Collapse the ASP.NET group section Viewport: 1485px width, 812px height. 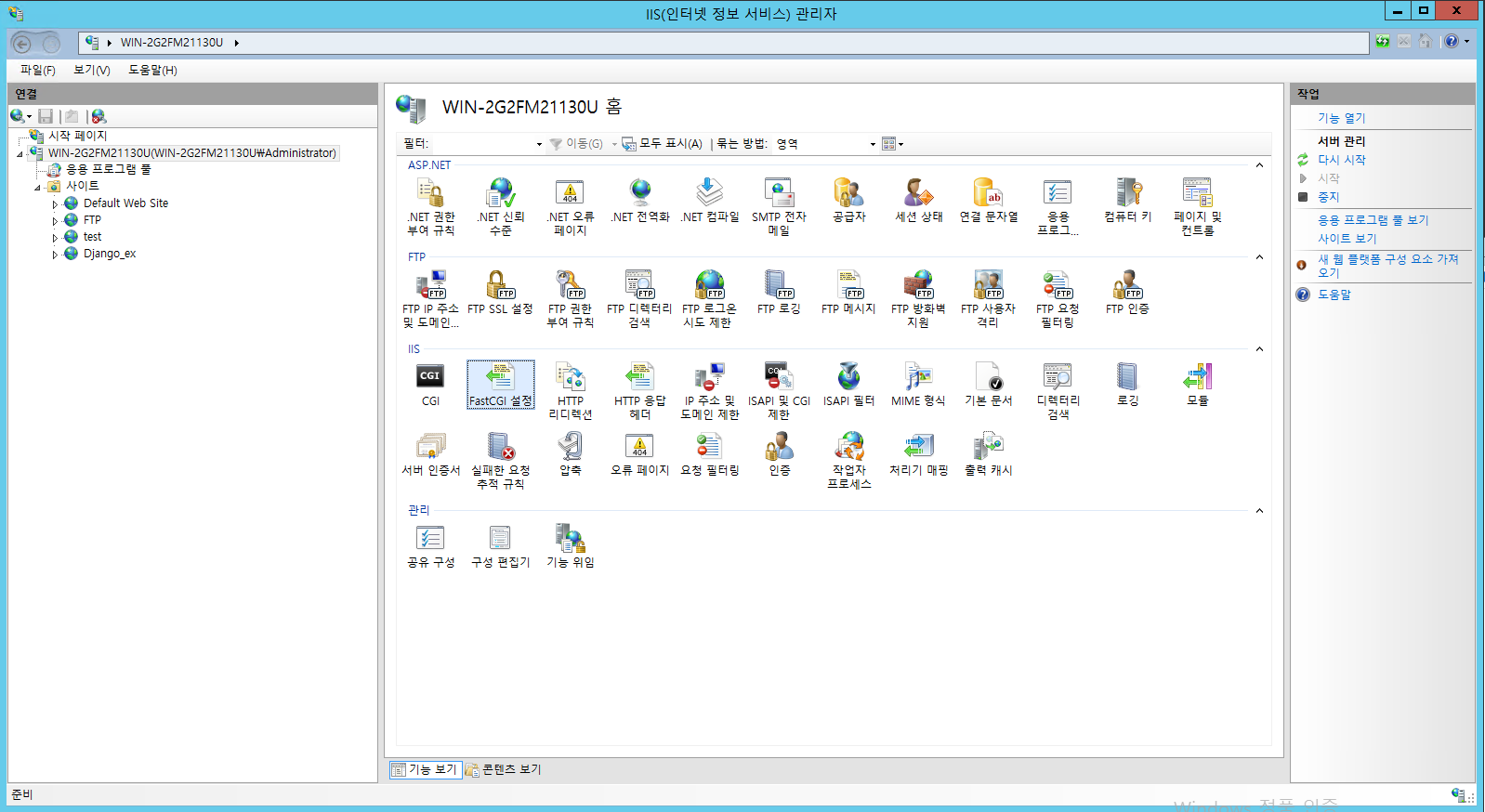tap(1259, 165)
